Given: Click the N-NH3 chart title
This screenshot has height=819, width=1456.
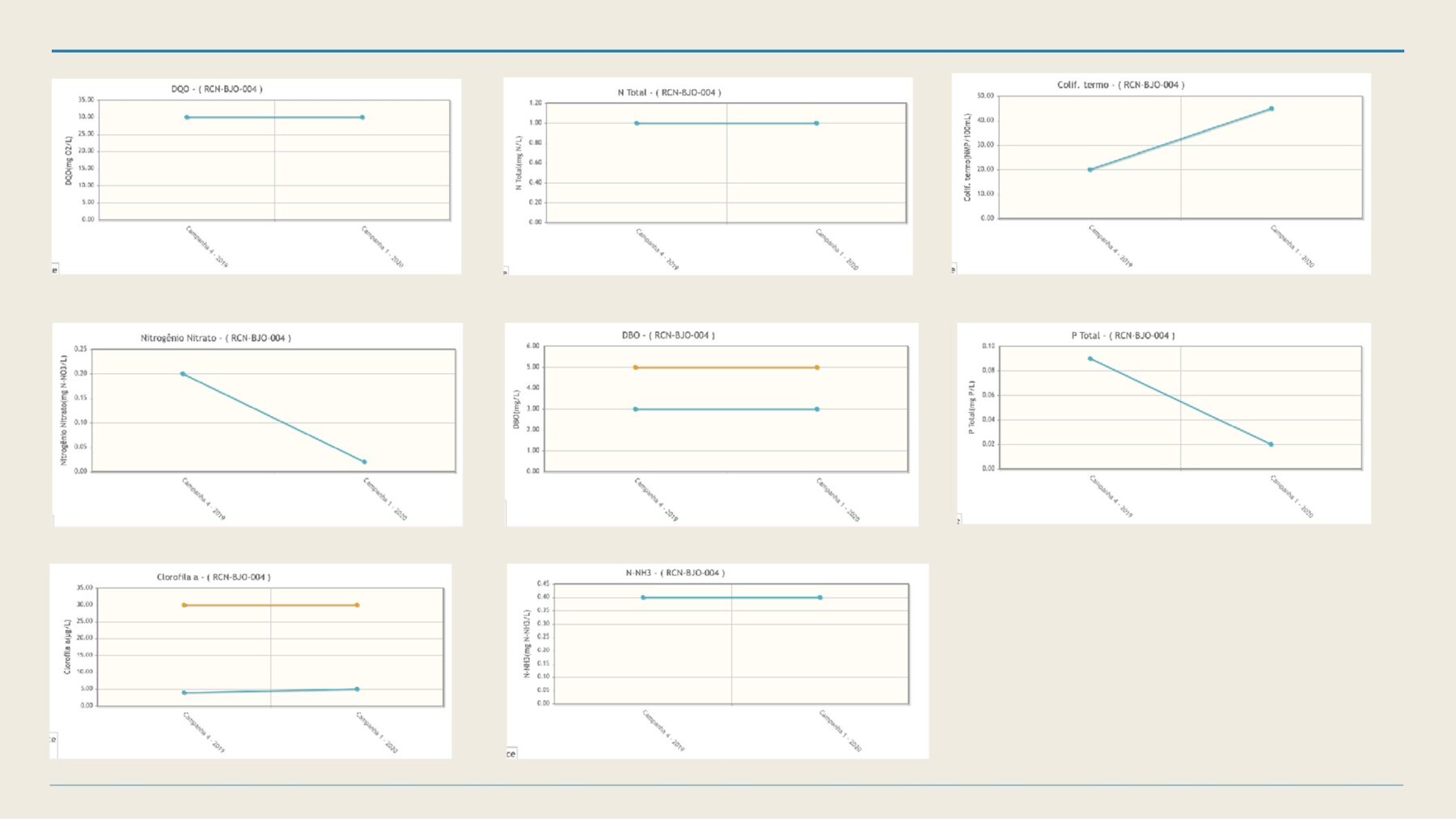Looking at the screenshot, I should (675, 573).
